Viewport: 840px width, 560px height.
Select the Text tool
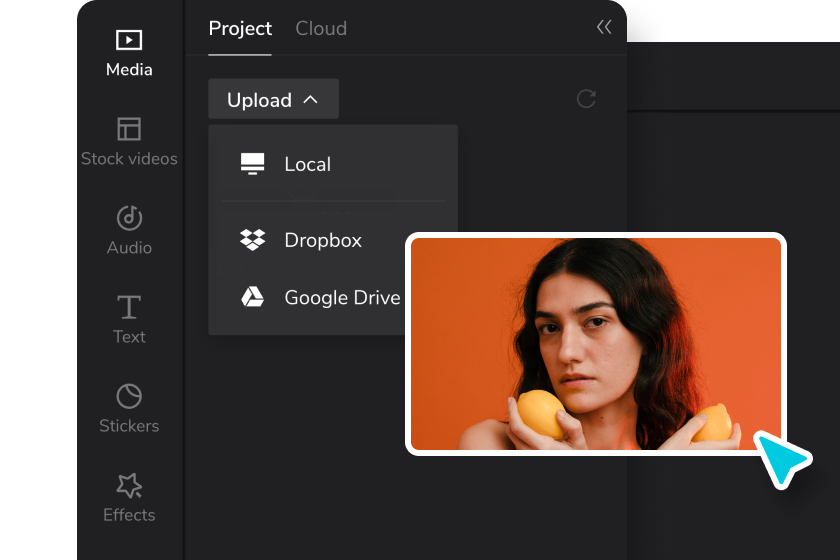129,320
